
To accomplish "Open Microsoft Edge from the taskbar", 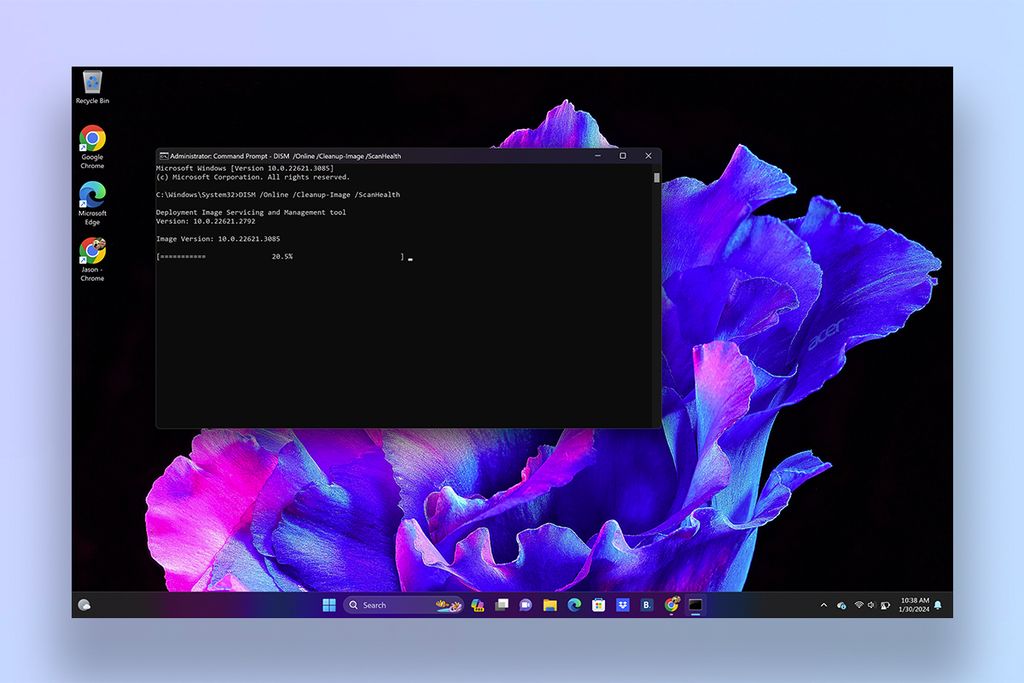I will click(573, 605).
